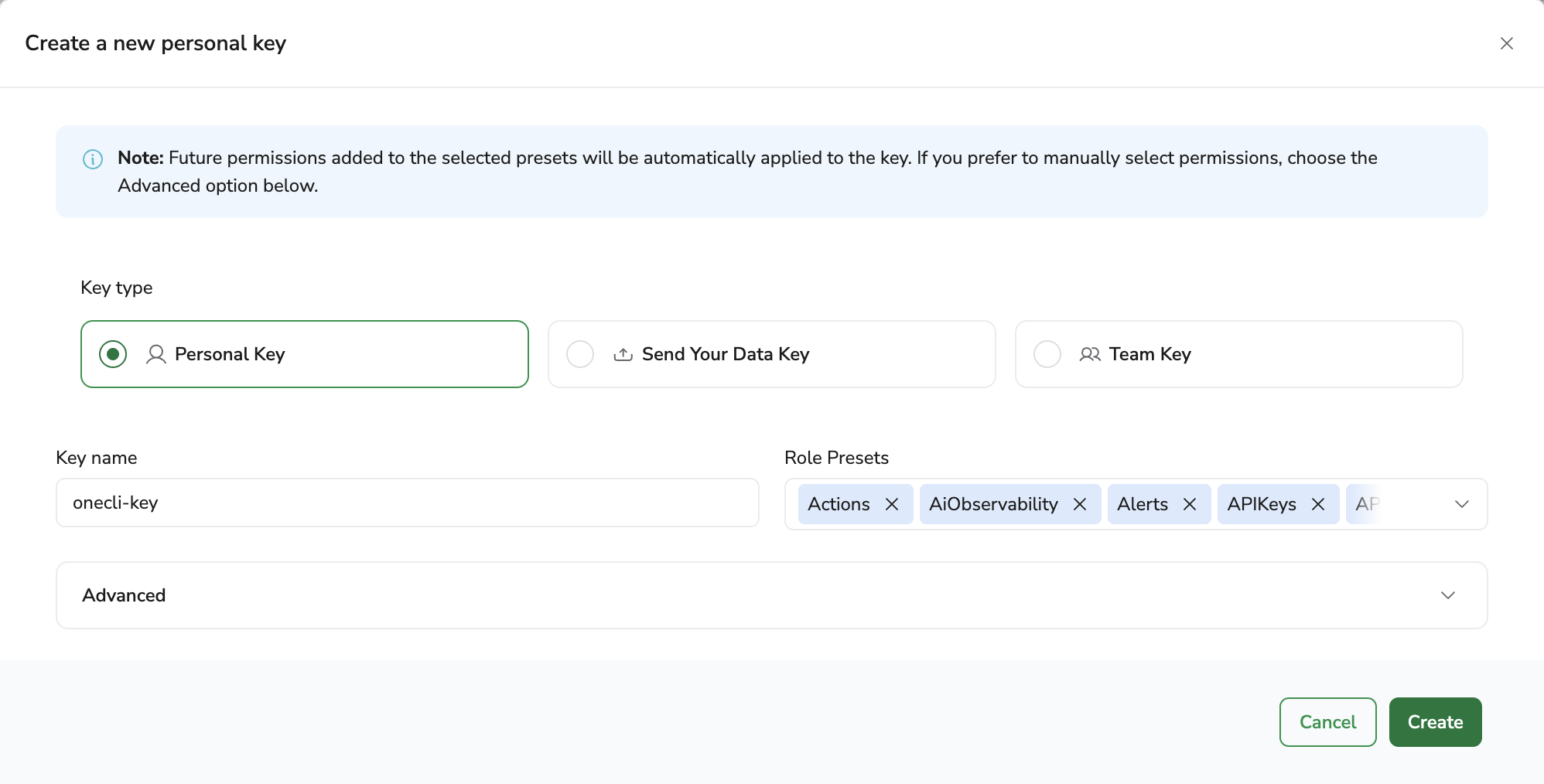Click the AiObservability preset tag label
1544x784 pixels.
tap(993, 504)
